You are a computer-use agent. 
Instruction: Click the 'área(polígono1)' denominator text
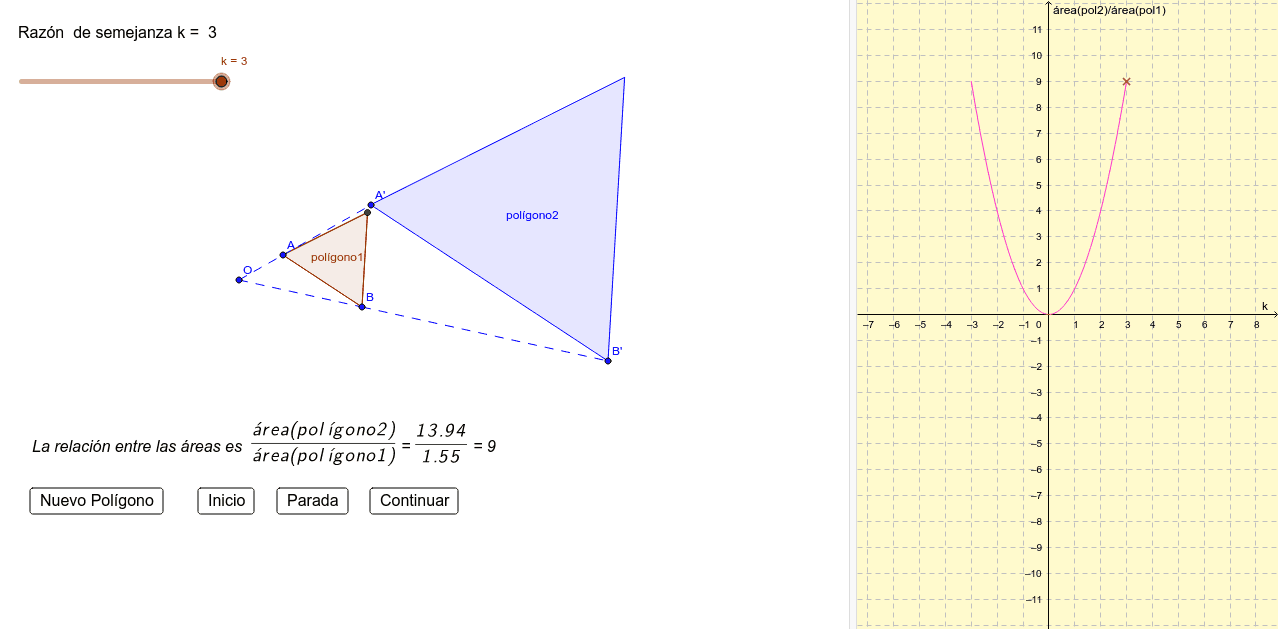[324, 457]
